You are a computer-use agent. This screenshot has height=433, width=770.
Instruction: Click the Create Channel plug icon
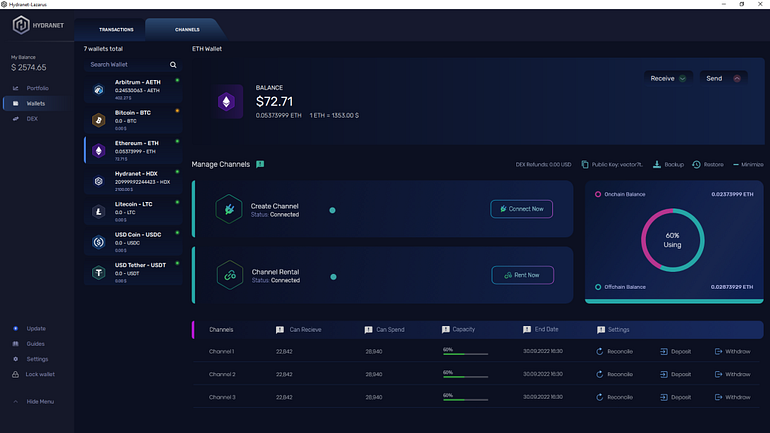click(229, 209)
